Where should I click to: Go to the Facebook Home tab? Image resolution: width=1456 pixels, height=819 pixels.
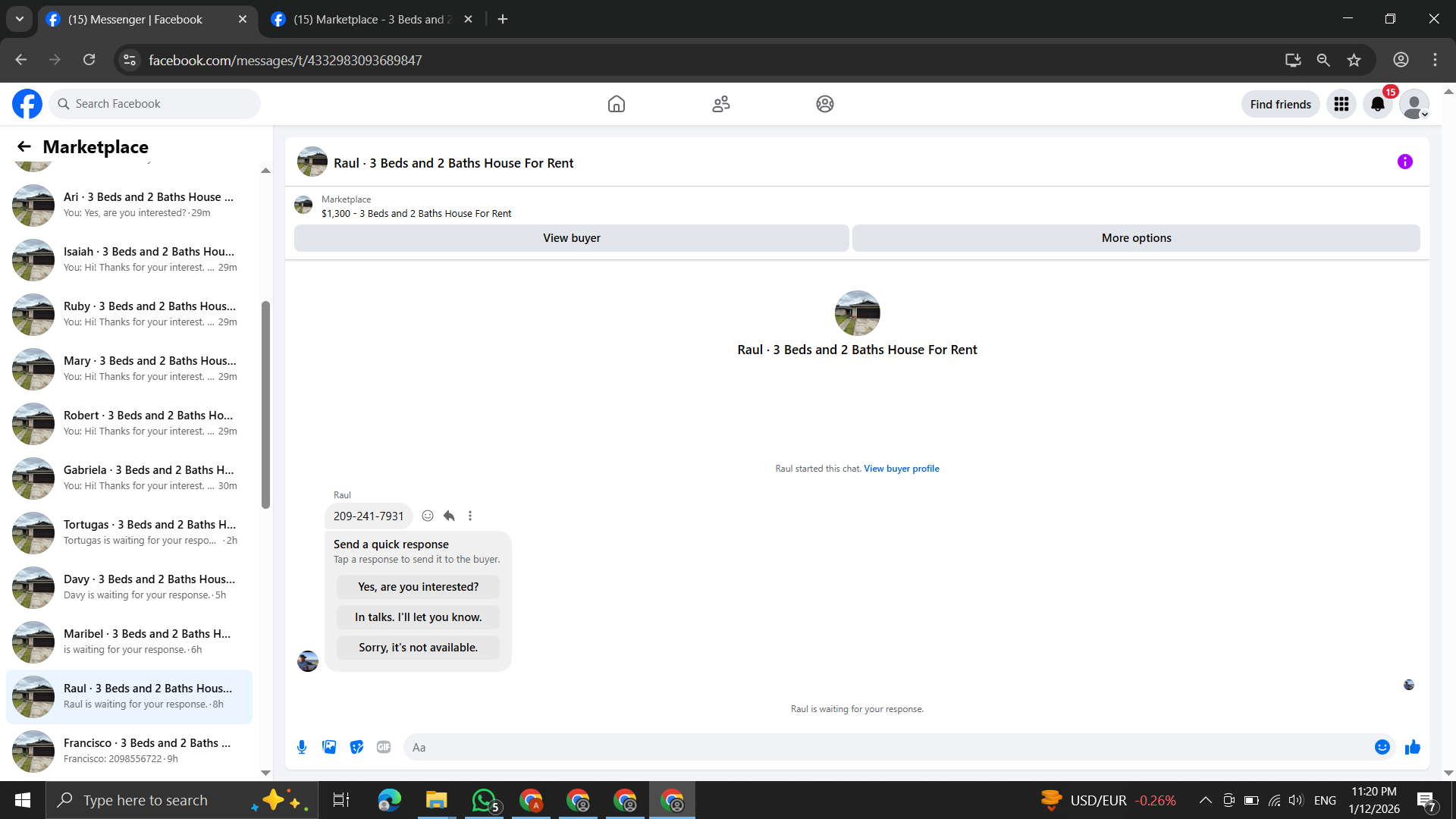pos(616,104)
